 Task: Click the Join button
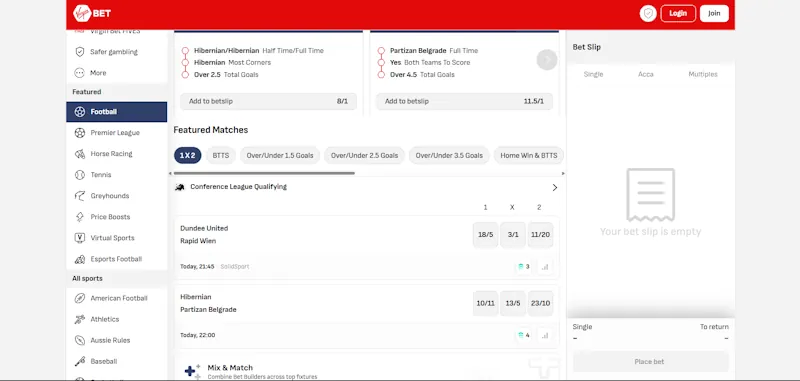(714, 13)
